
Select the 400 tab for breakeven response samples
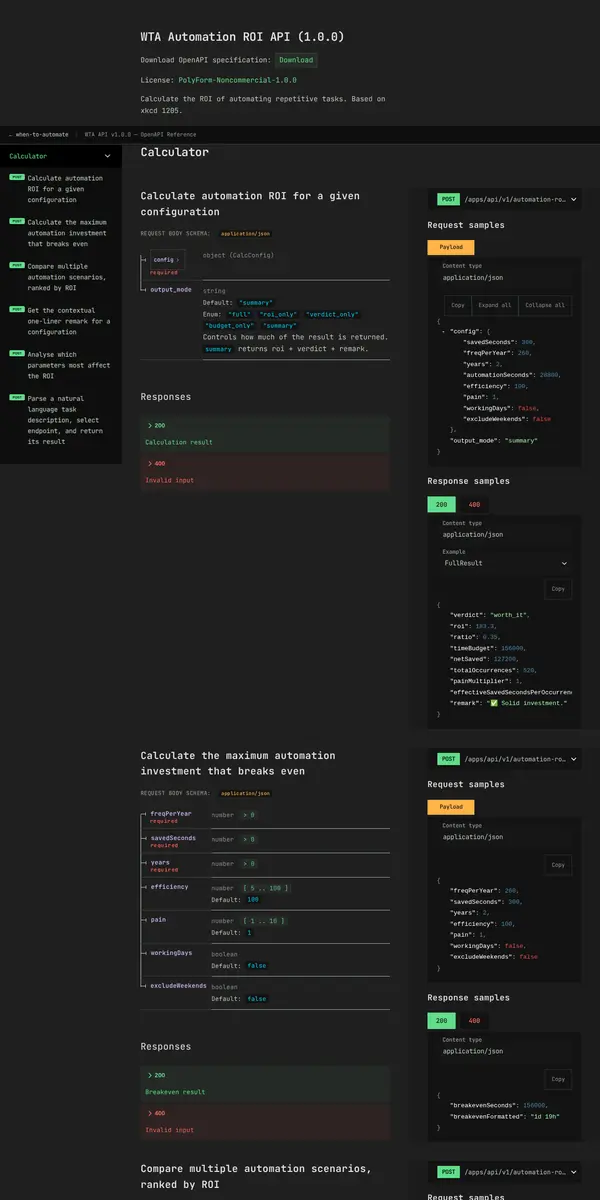(x=475, y=1021)
